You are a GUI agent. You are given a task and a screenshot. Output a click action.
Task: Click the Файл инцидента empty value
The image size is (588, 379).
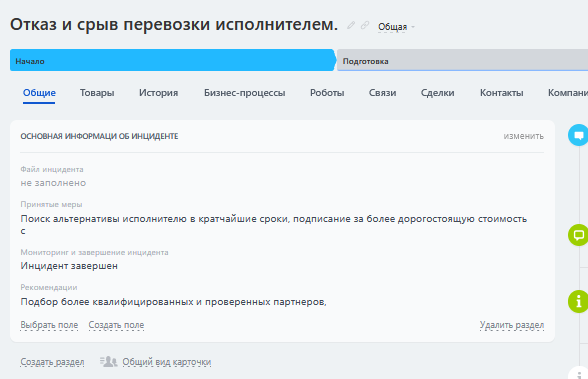click(53, 183)
